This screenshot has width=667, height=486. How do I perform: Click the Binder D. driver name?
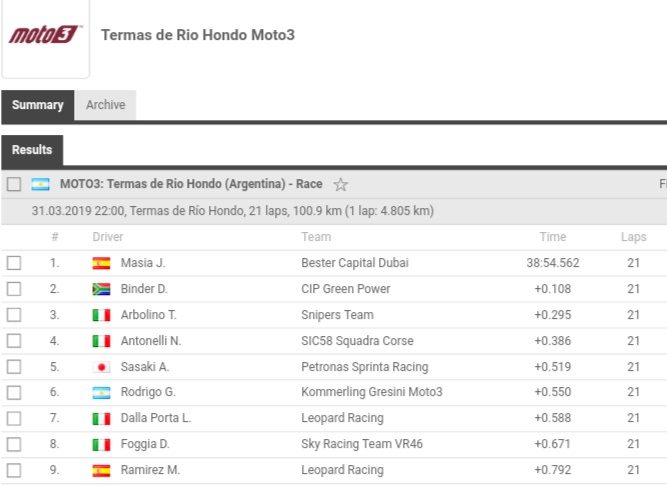click(143, 289)
